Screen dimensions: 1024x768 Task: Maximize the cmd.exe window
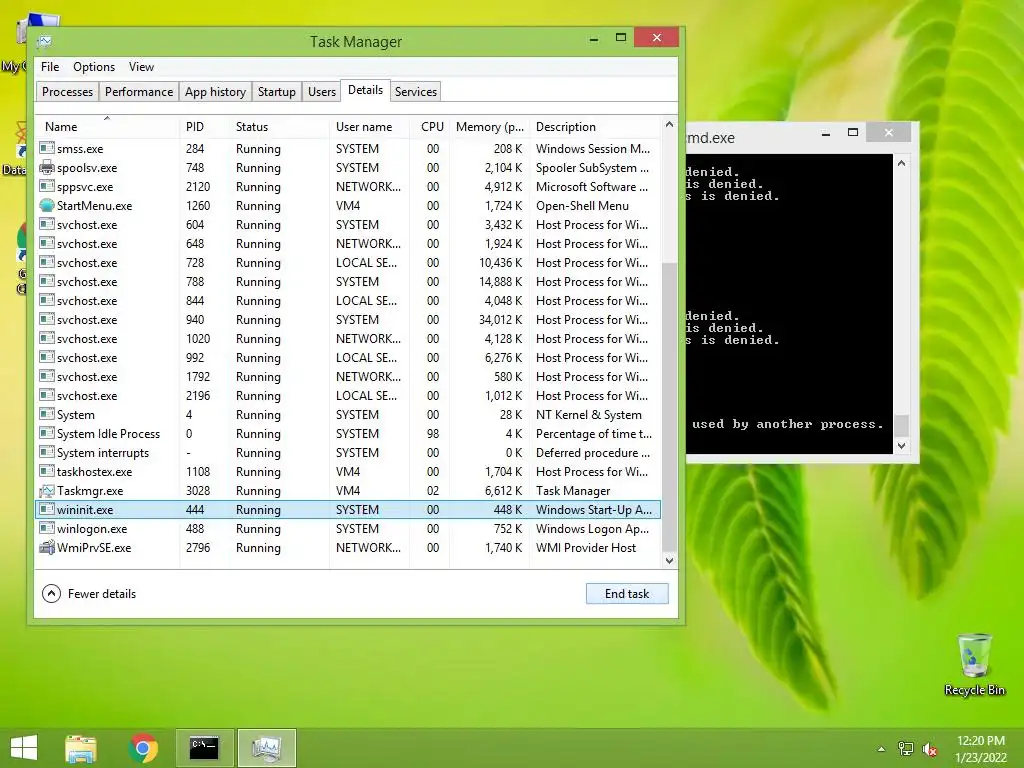tap(853, 133)
